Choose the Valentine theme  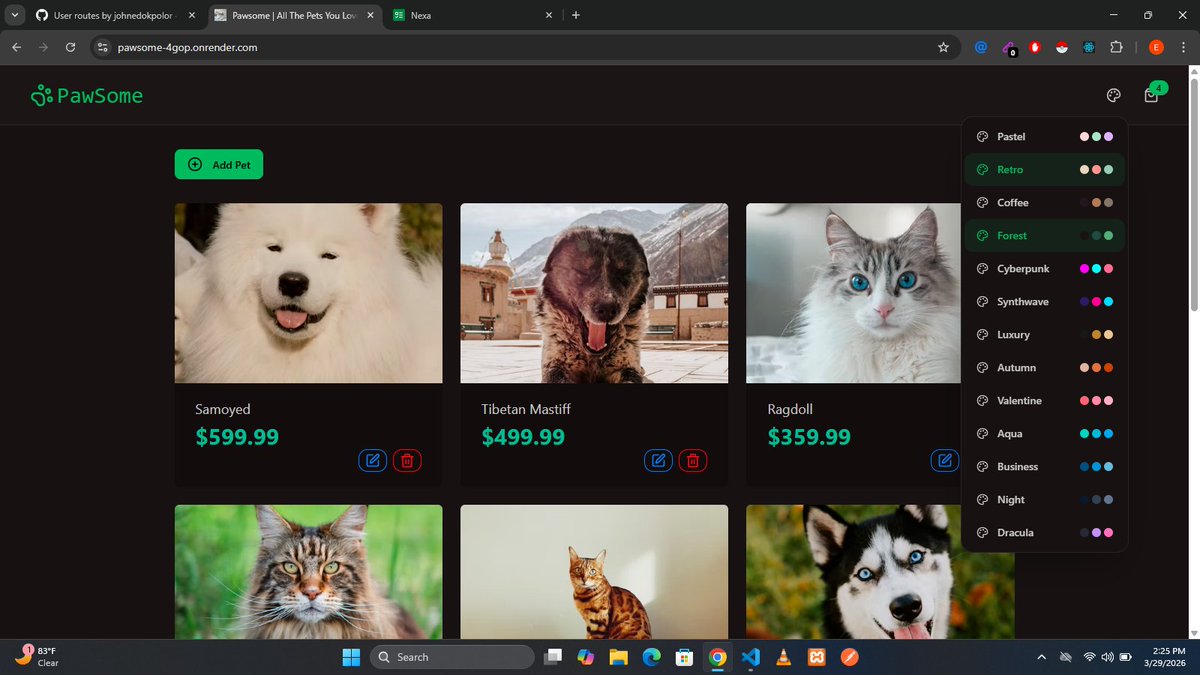click(x=1044, y=400)
